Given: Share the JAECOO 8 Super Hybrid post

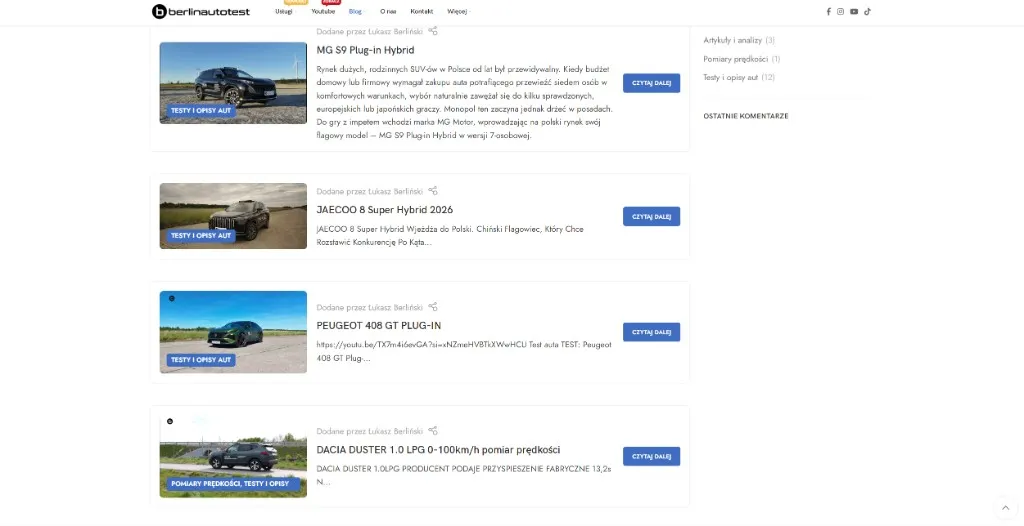Looking at the screenshot, I should (432, 191).
